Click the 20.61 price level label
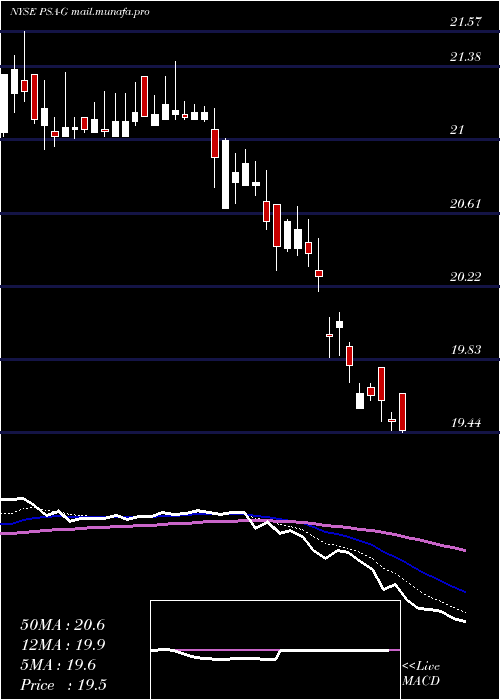Screen dimensions: 500x700 [466, 204]
